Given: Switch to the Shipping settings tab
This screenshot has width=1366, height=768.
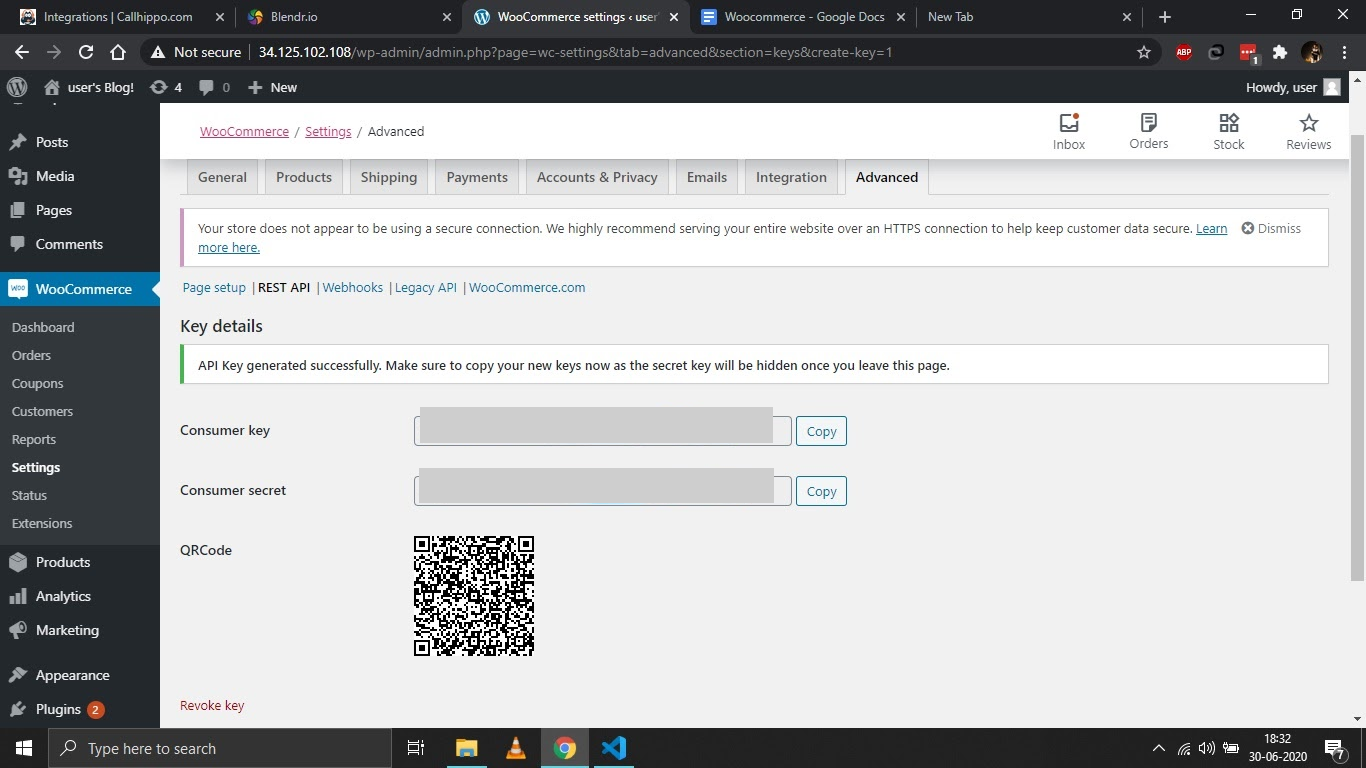Looking at the screenshot, I should pos(389,177).
